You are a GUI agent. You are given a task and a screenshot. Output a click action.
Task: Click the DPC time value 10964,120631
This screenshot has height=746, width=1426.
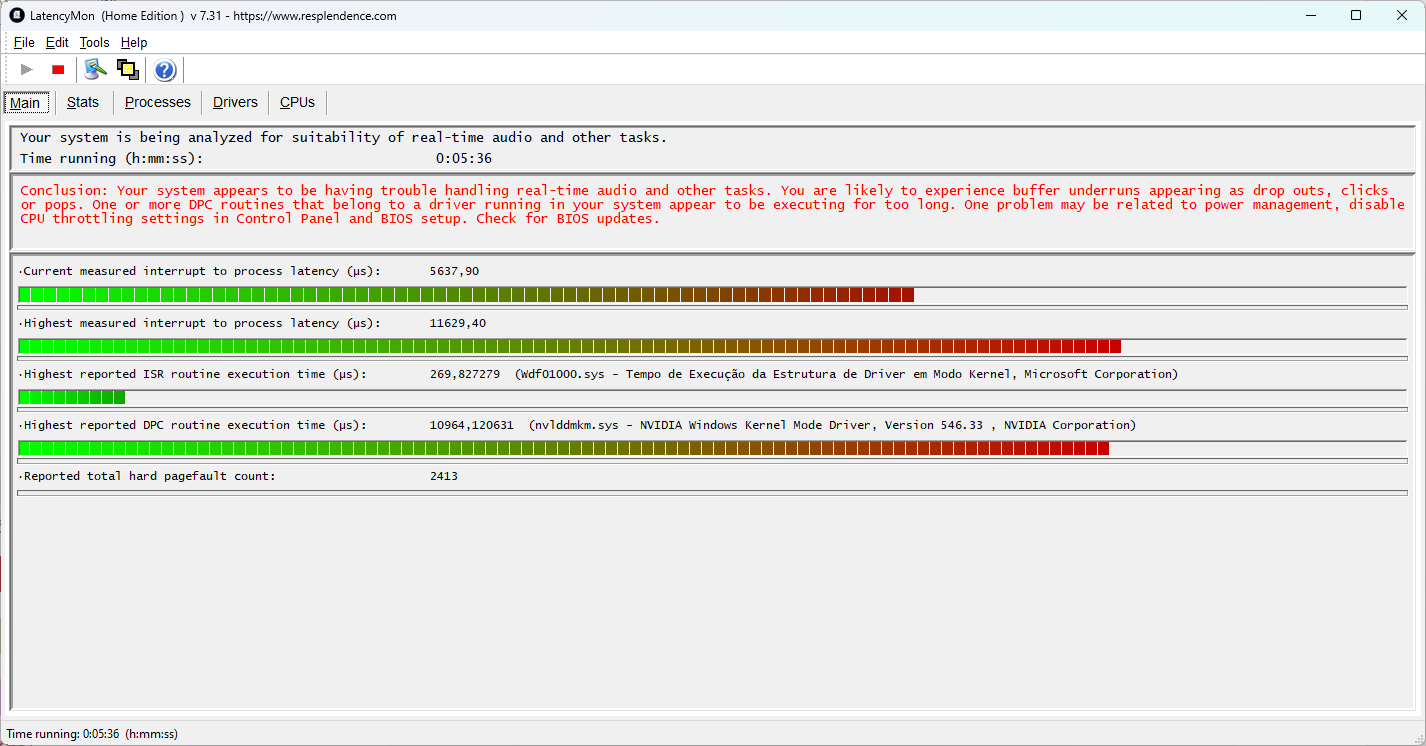(472, 425)
